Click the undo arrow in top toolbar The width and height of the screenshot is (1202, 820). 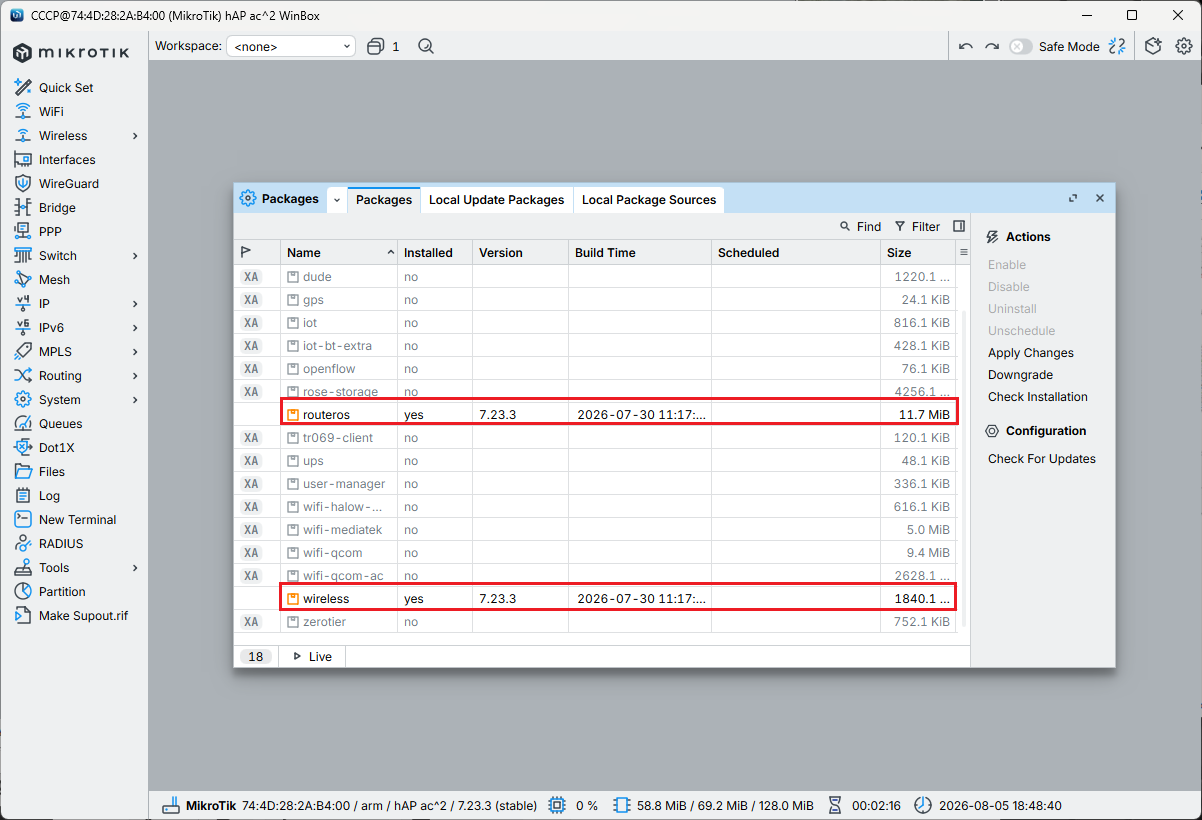pos(965,46)
